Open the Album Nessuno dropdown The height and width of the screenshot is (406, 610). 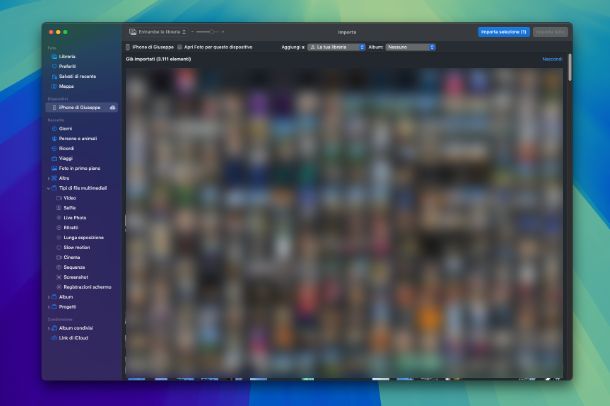click(411, 47)
